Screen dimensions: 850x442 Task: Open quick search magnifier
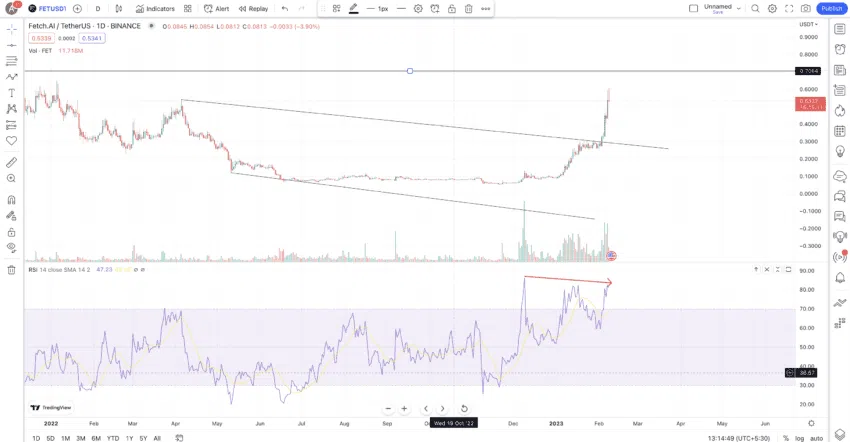[x=755, y=9]
